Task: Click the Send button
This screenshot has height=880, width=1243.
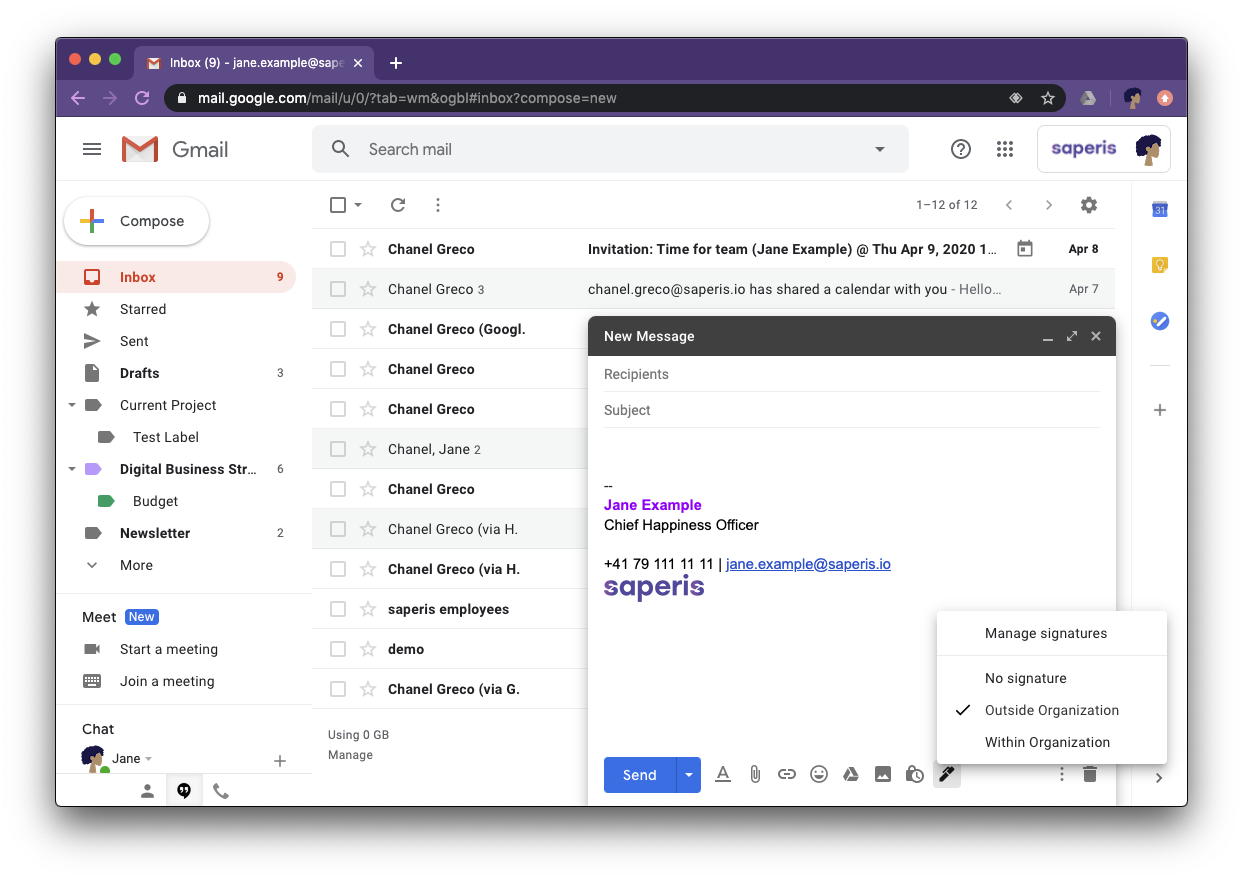Action: tap(638, 774)
